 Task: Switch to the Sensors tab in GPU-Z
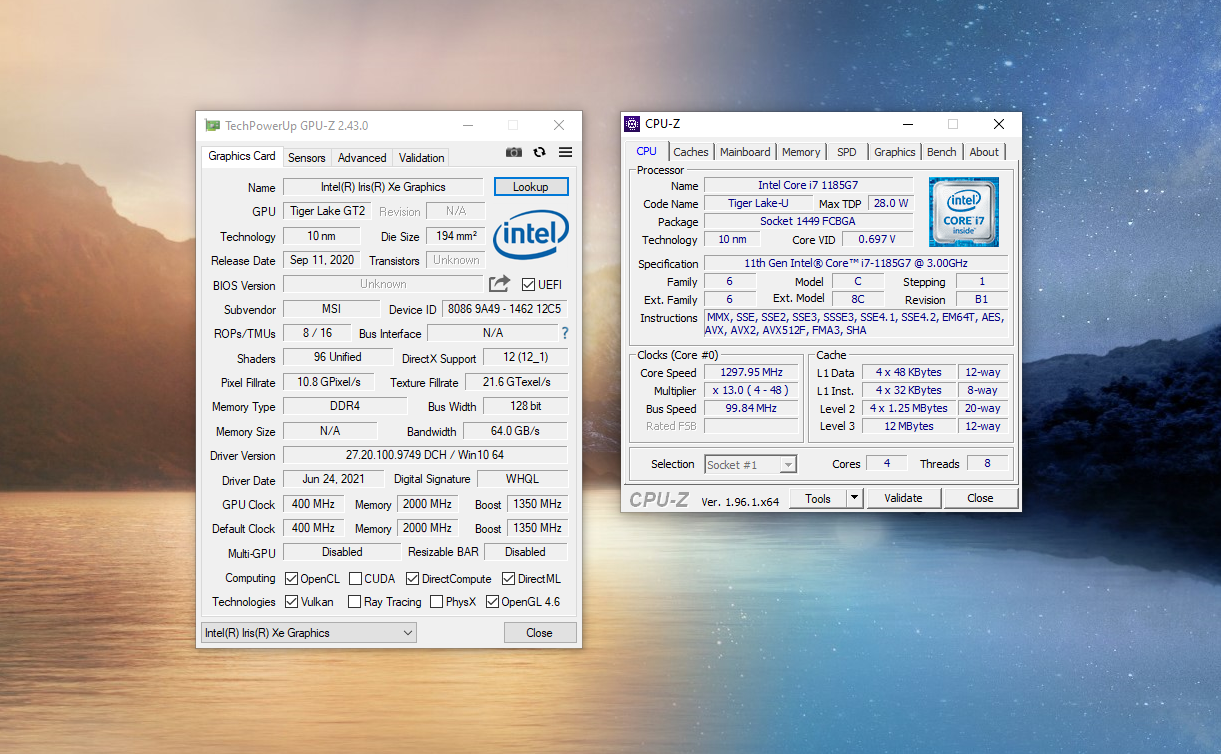pyautogui.click(x=306, y=158)
